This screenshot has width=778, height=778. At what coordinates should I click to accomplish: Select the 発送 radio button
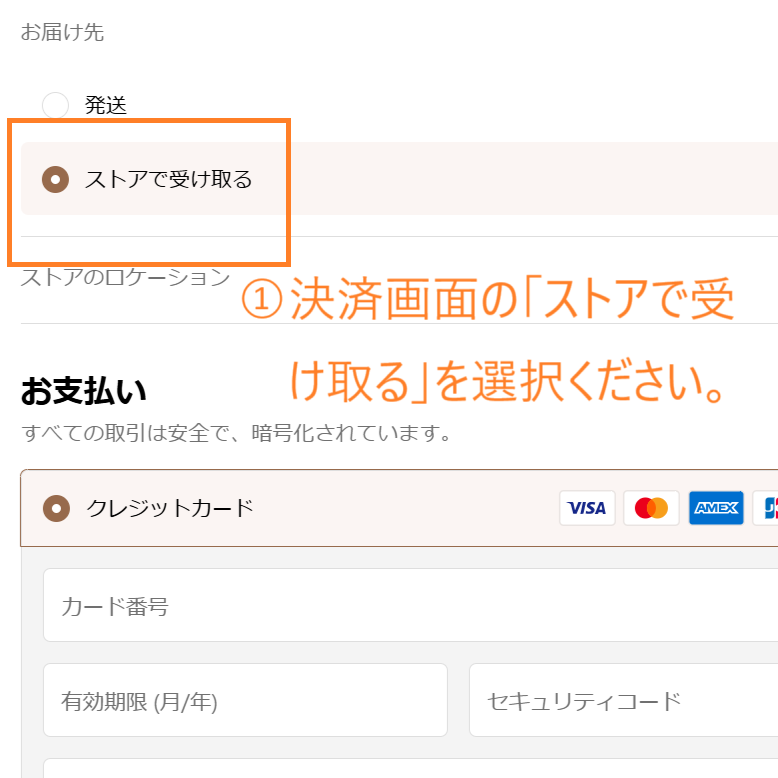[55, 105]
